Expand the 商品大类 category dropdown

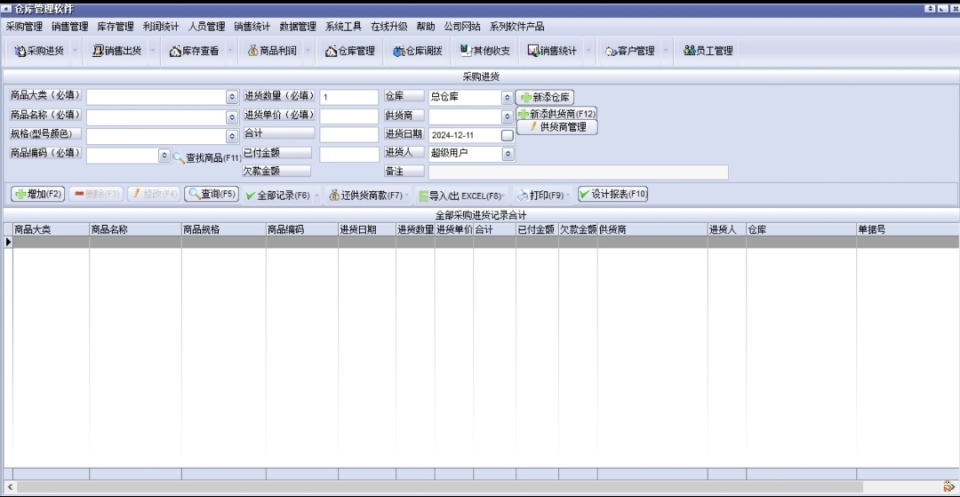click(x=231, y=98)
